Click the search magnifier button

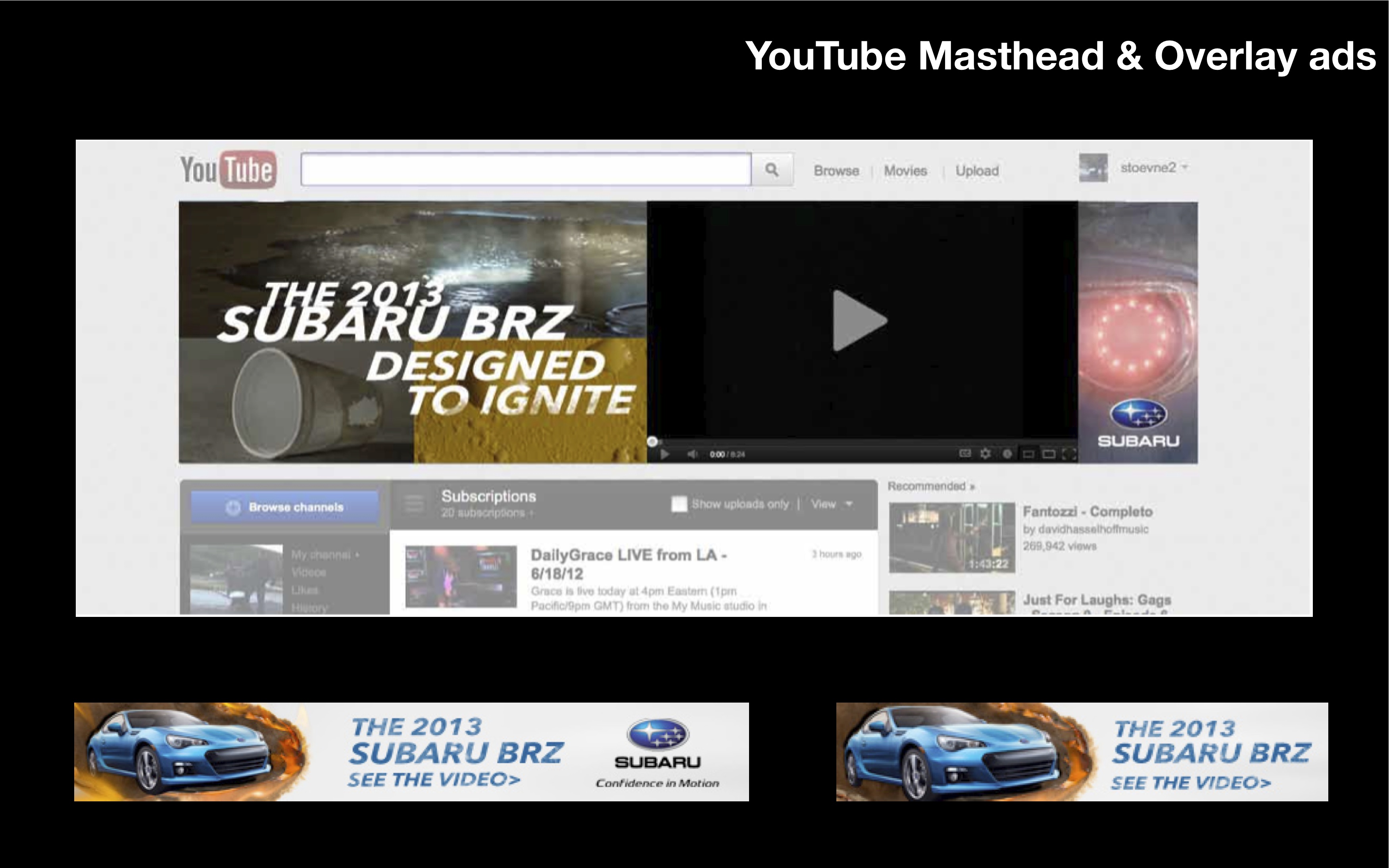(x=772, y=169)
